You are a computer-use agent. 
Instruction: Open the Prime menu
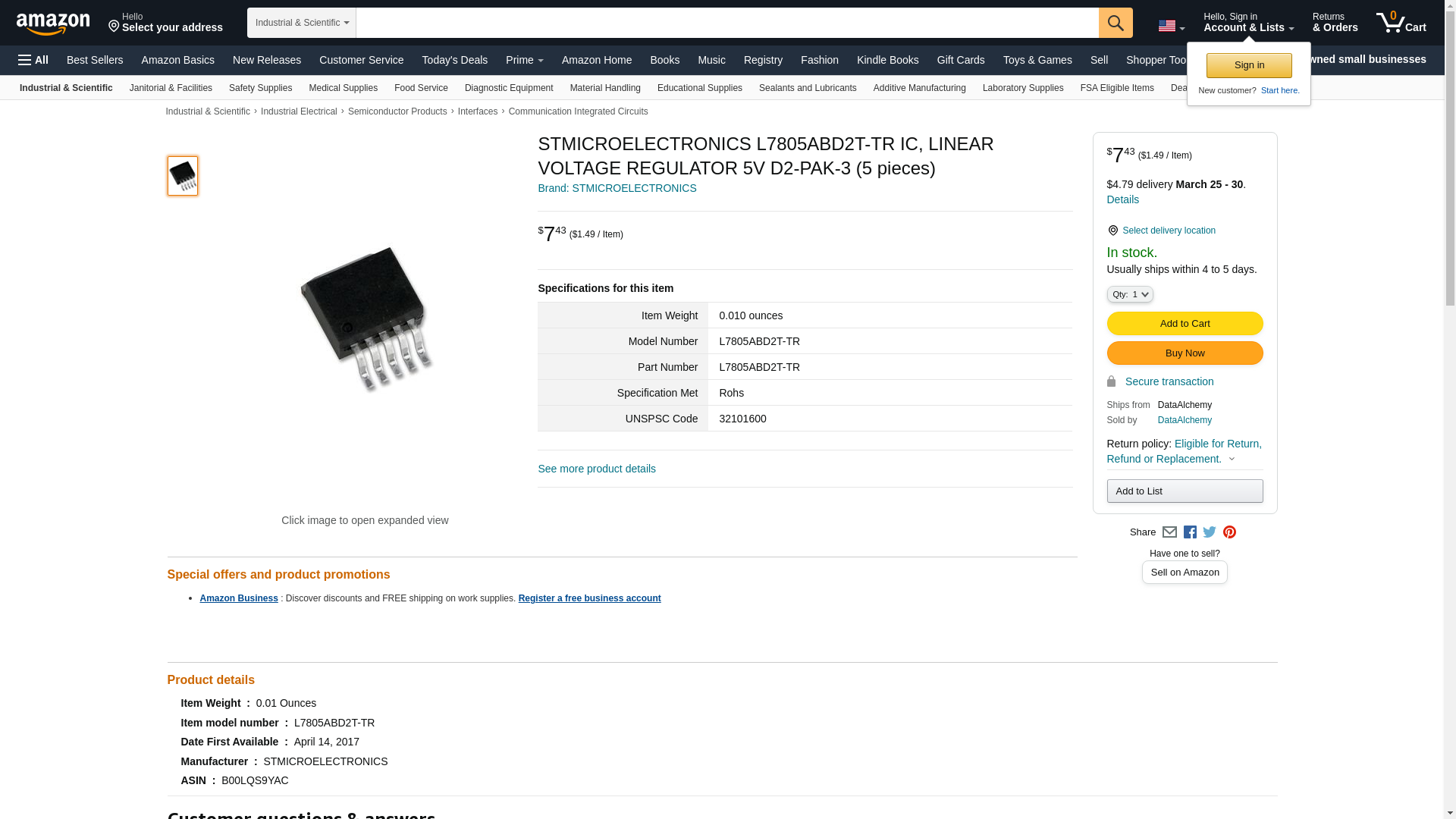coord(525,60)
